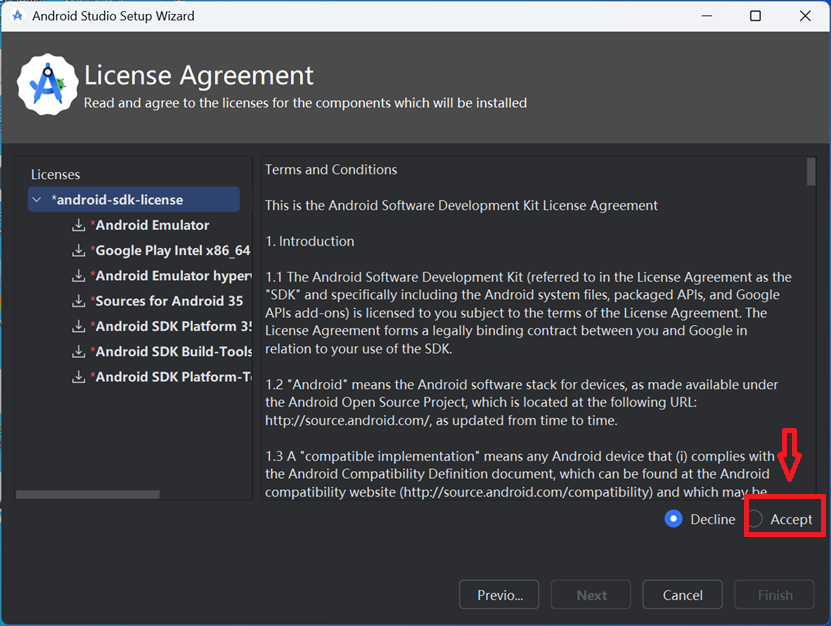Click download icon beside Android SDK Platform-Tools
This screenshot has height=626, width=831.
click(78, 377)
